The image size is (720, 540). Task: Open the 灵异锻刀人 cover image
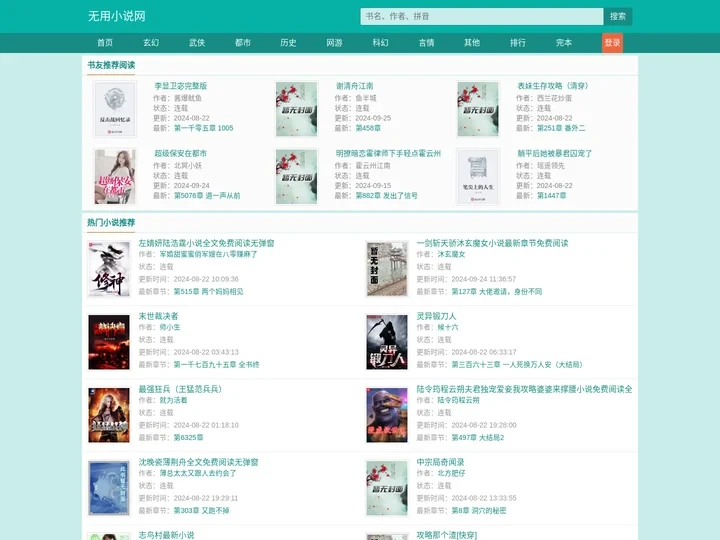(x=387, y=342)
